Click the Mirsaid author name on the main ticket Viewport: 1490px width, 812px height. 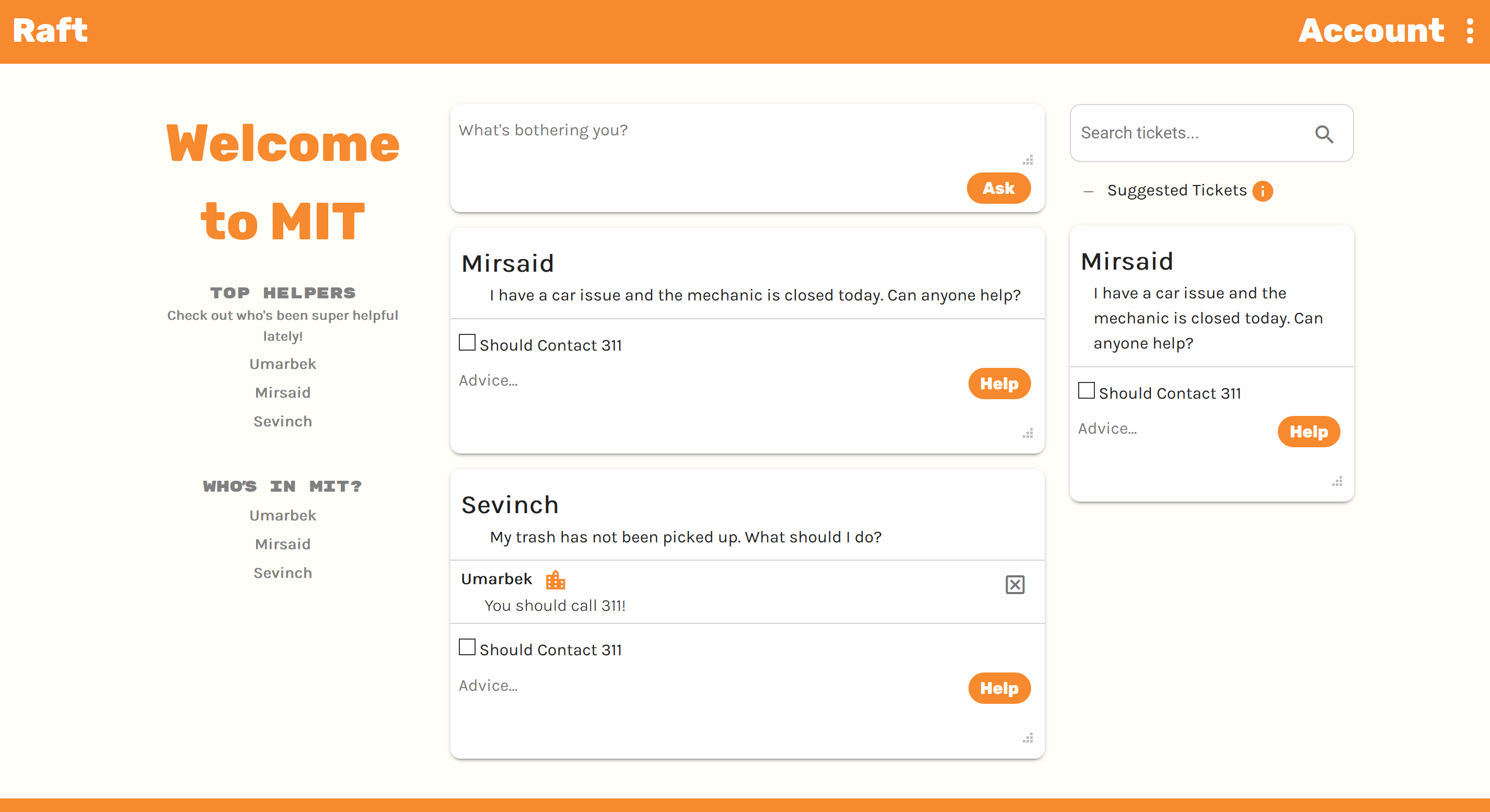point(508,264)
